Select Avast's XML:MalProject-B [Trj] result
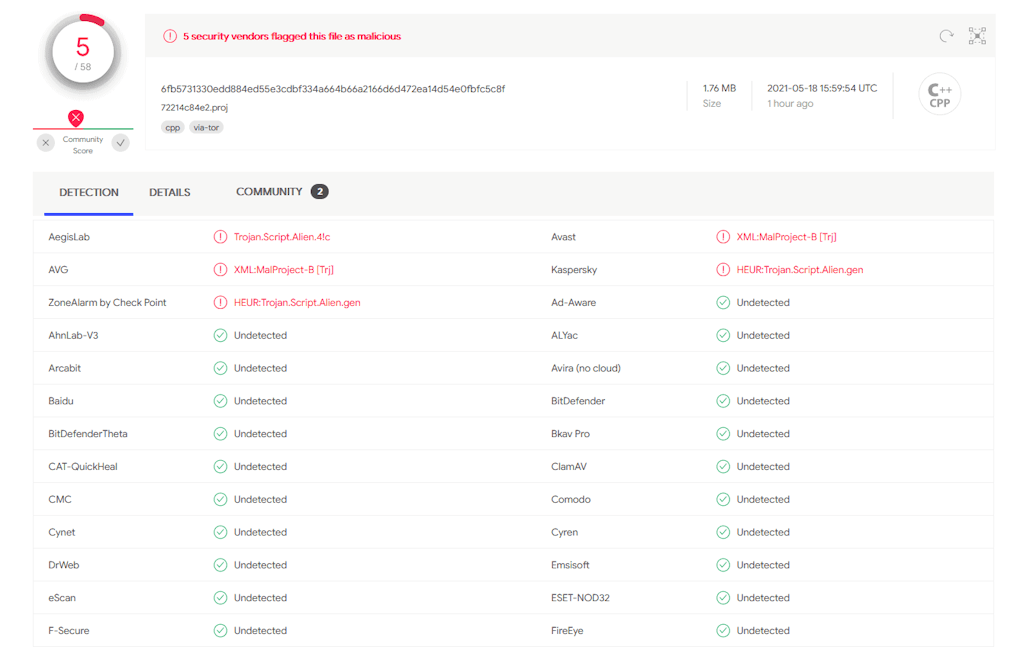The height and width of the screenshot is (647, 1024). tap(786, 237)
